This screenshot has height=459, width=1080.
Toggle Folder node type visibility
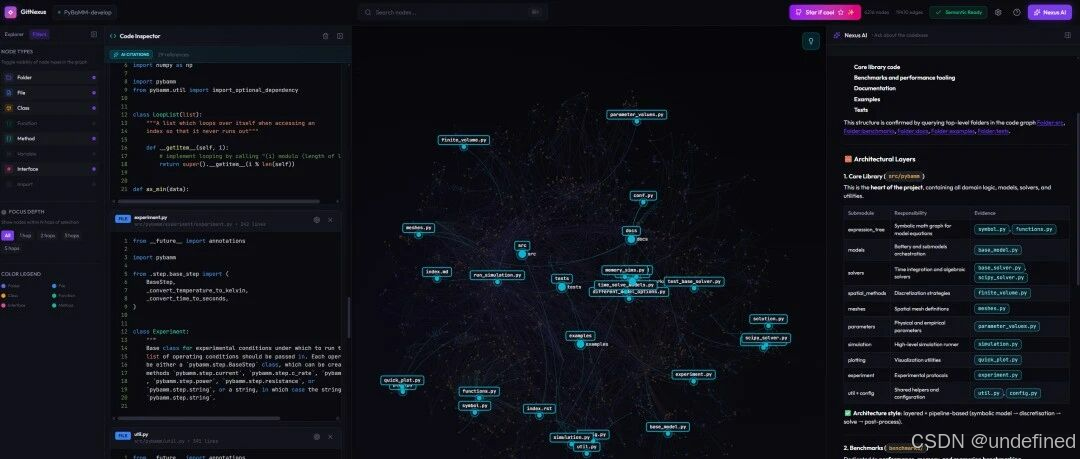pyautogui.click(x=49, y=78)
